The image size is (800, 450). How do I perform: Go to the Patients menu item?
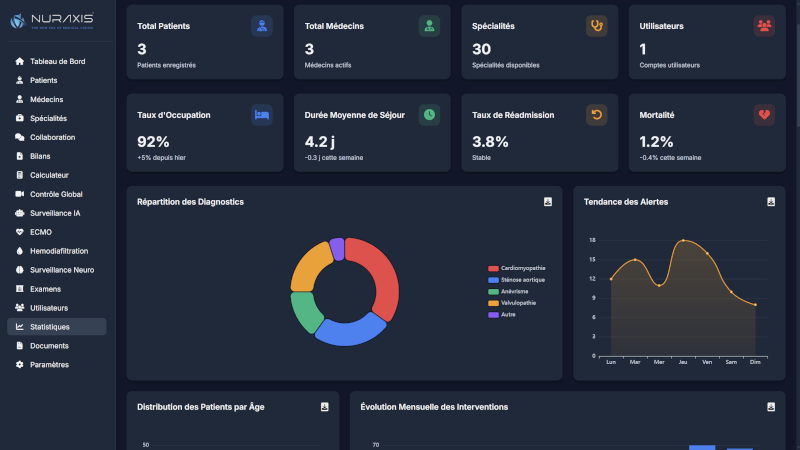[43, 80]
